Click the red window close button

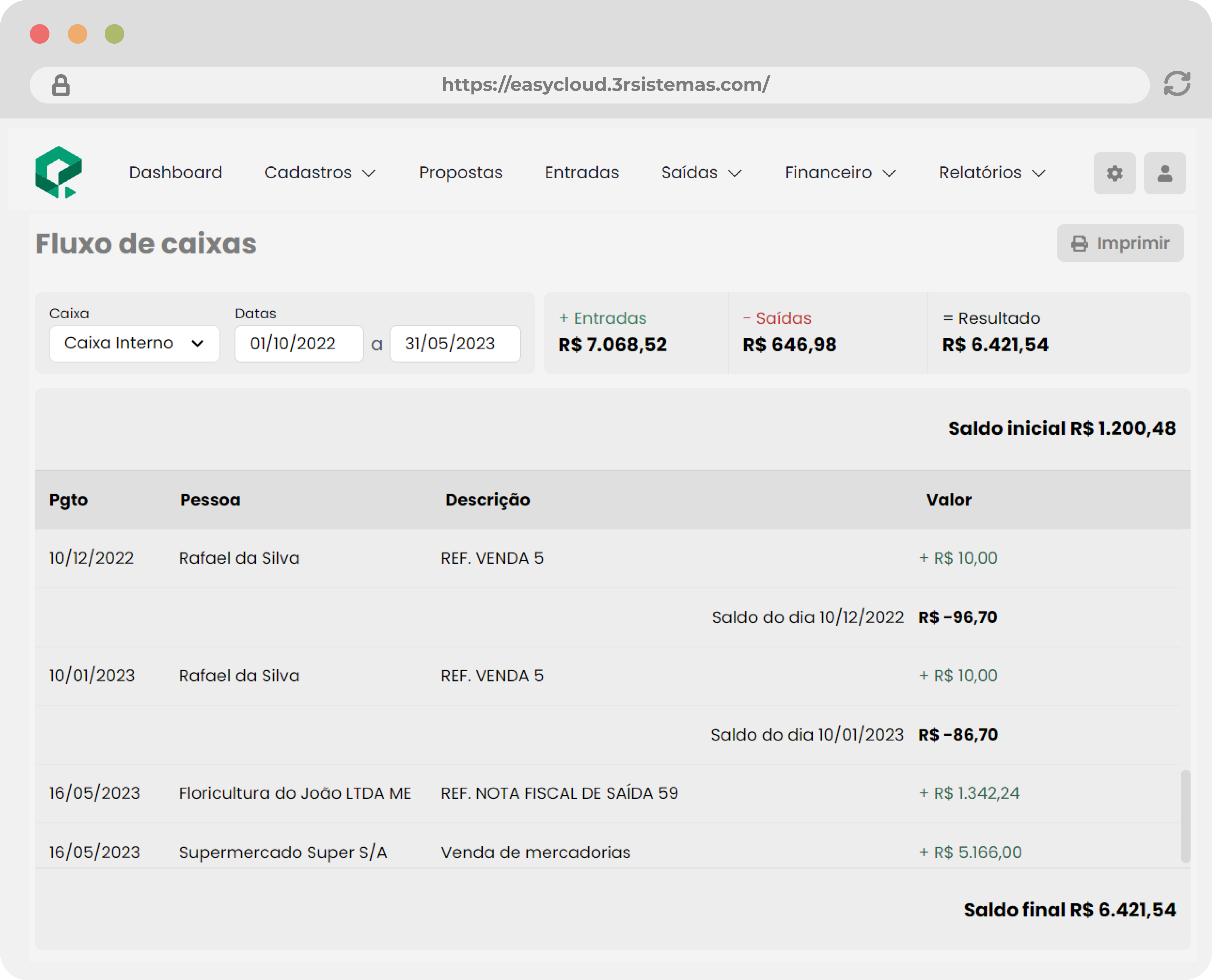click(39, 34)
